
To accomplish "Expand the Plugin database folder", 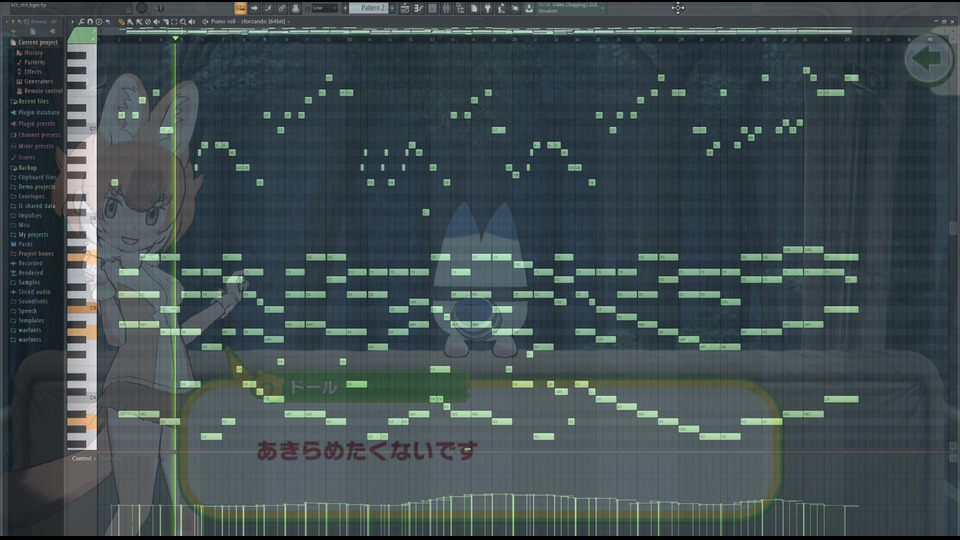I will pos(35,113).
